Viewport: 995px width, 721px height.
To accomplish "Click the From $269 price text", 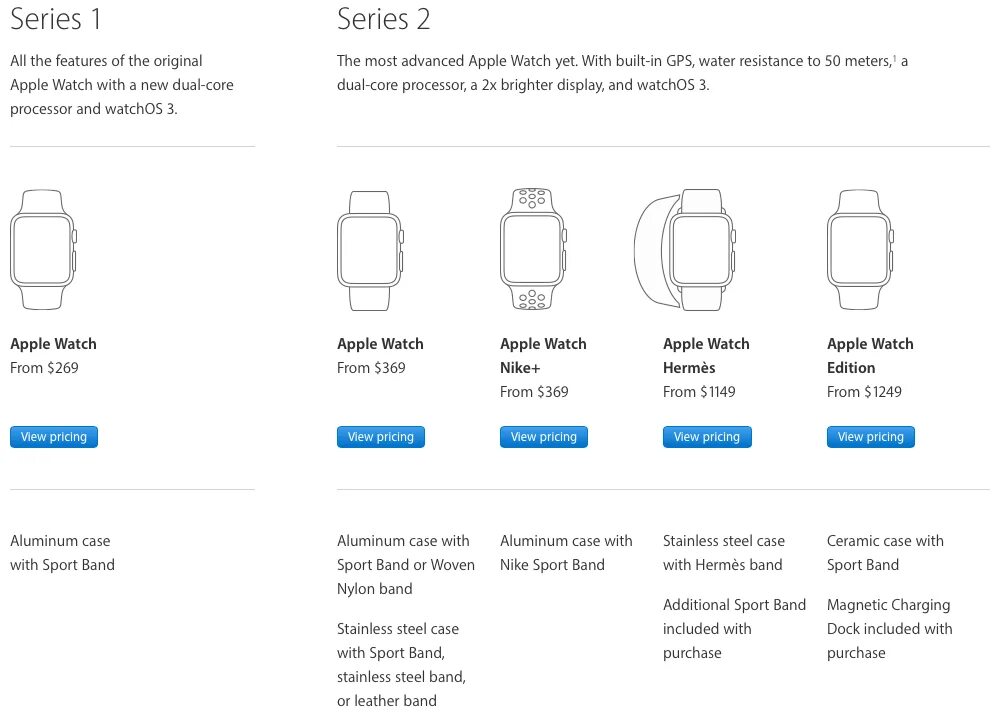I will pos(44,368).
